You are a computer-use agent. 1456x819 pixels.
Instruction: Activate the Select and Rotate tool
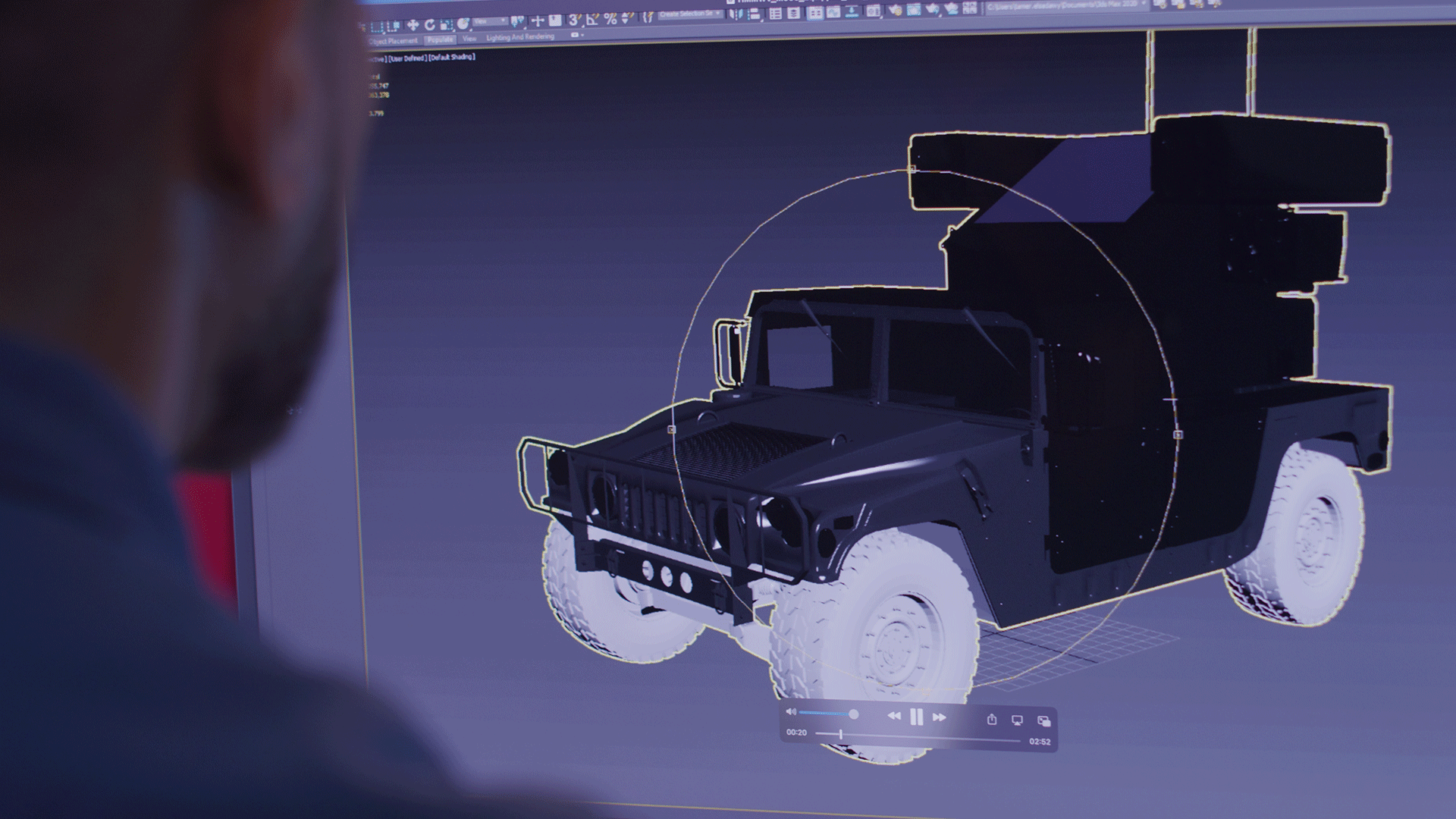click(x=430, y=24)
